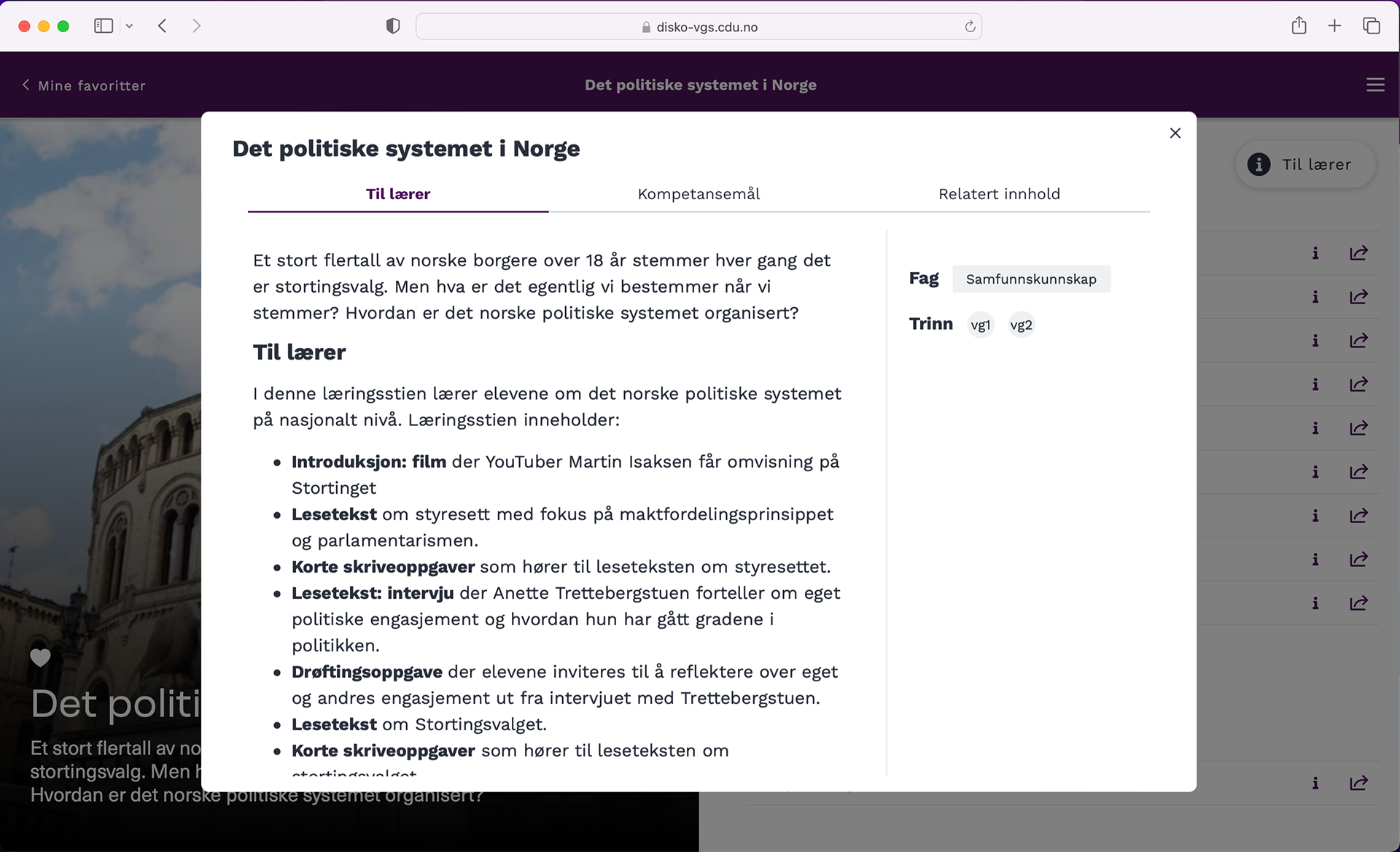Click bold text Drøftingsoppgave
The width and height of the screenshot is (1400, 852).
367,672
